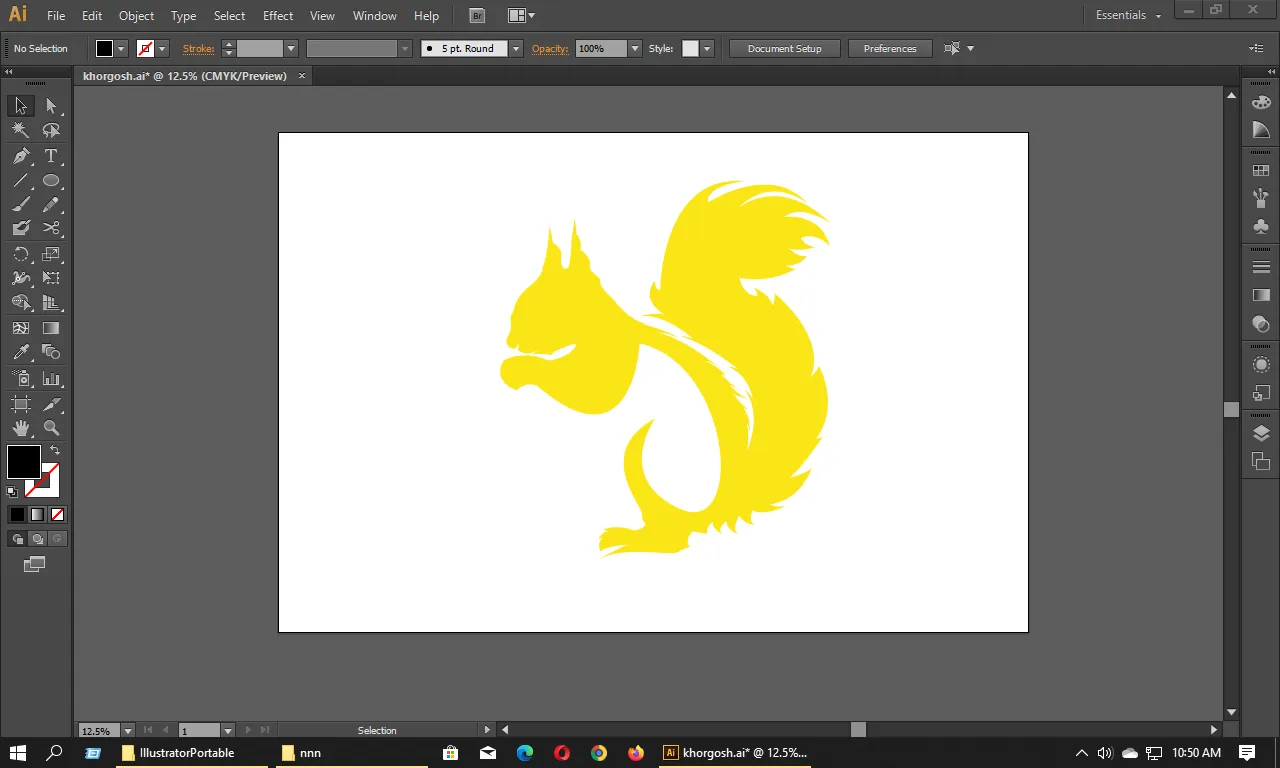Click the Document Setup button
Viewport: 1280px width, 768px height.
point(784,48)
